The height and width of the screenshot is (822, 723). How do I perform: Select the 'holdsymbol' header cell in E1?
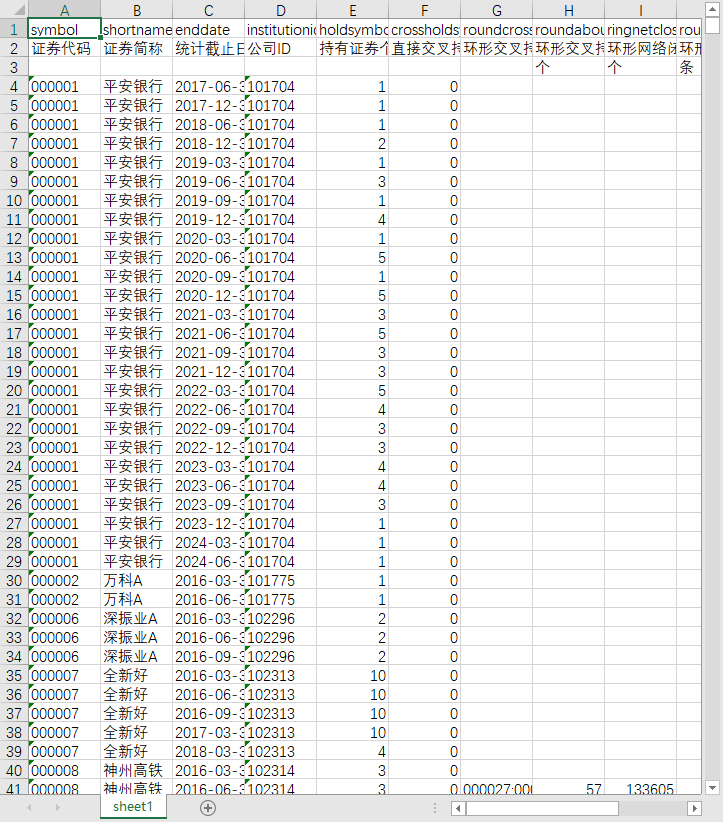click(x=353, y=29)
